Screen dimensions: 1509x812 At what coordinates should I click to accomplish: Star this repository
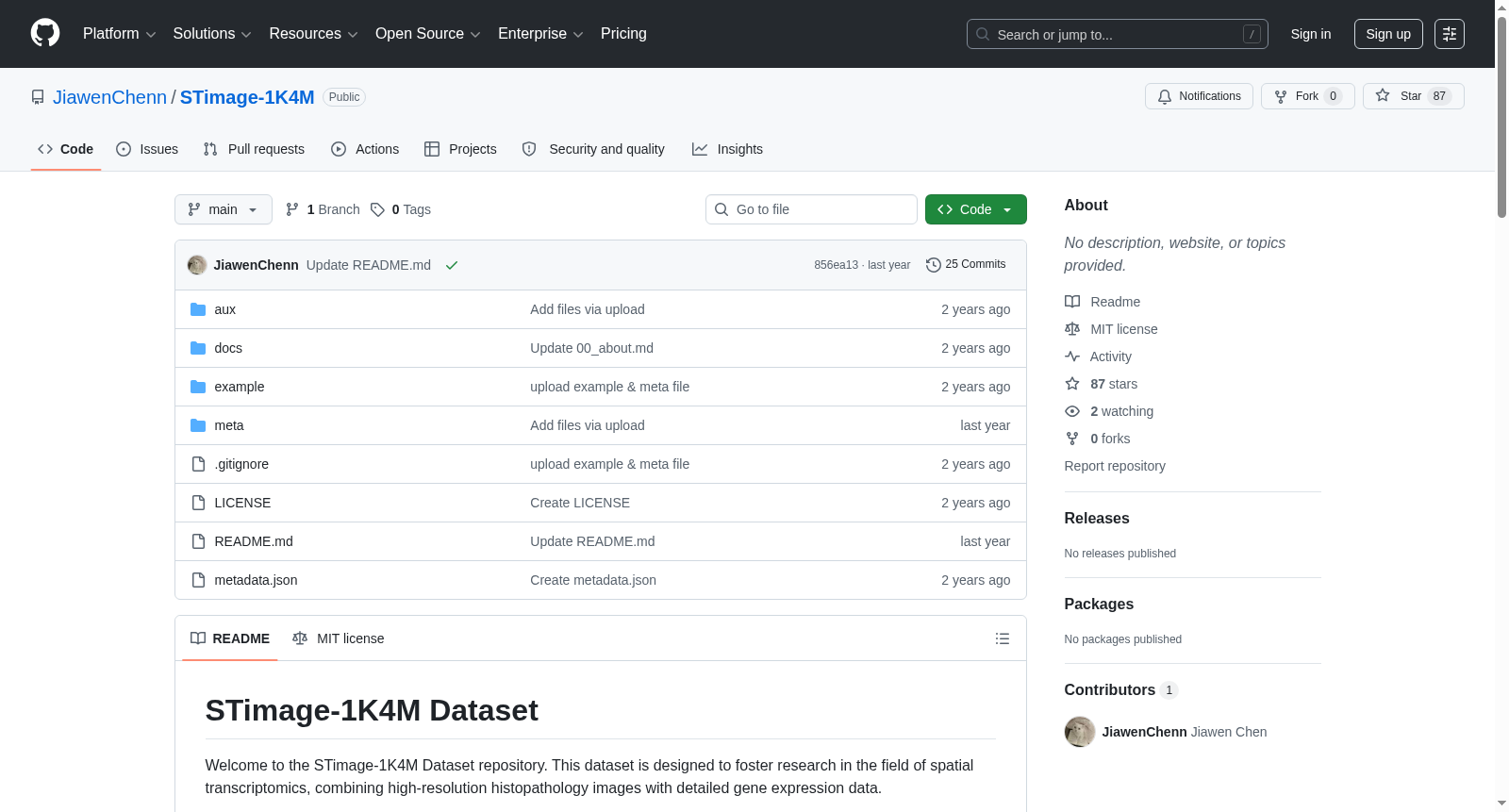click(x=1413, y=96)
